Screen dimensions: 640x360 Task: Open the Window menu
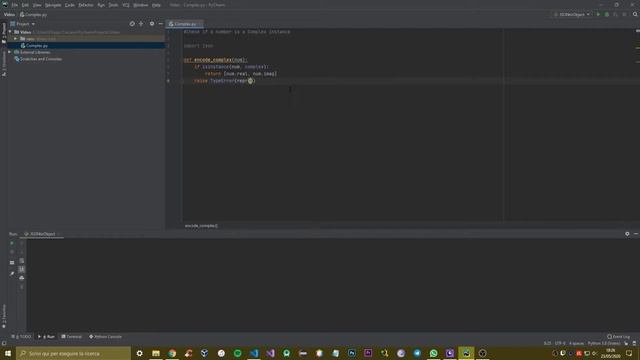pos(141,5)
